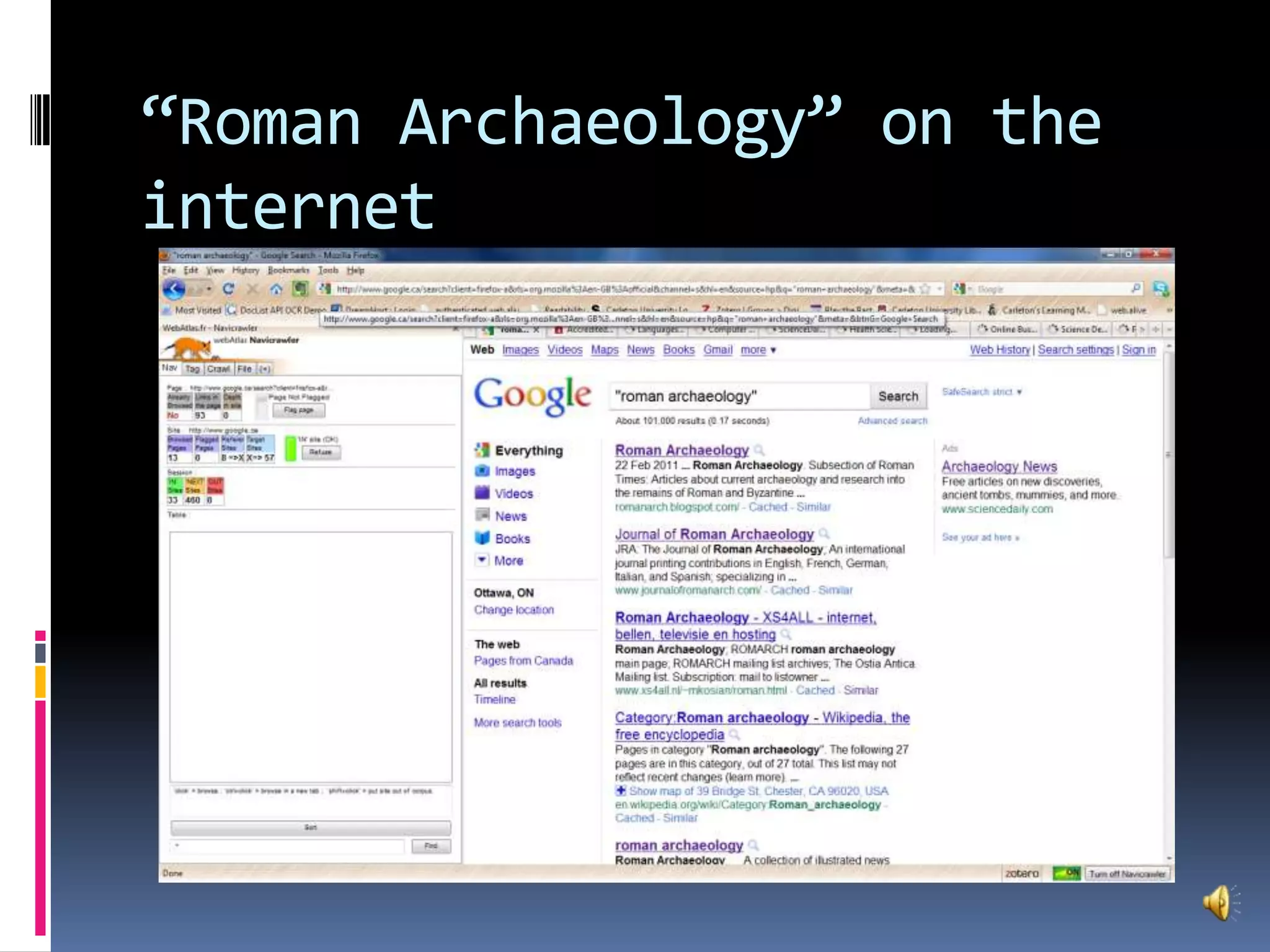Click the green site status indicator bar
Screen dimensions: 1270x952
click(290, 449)
